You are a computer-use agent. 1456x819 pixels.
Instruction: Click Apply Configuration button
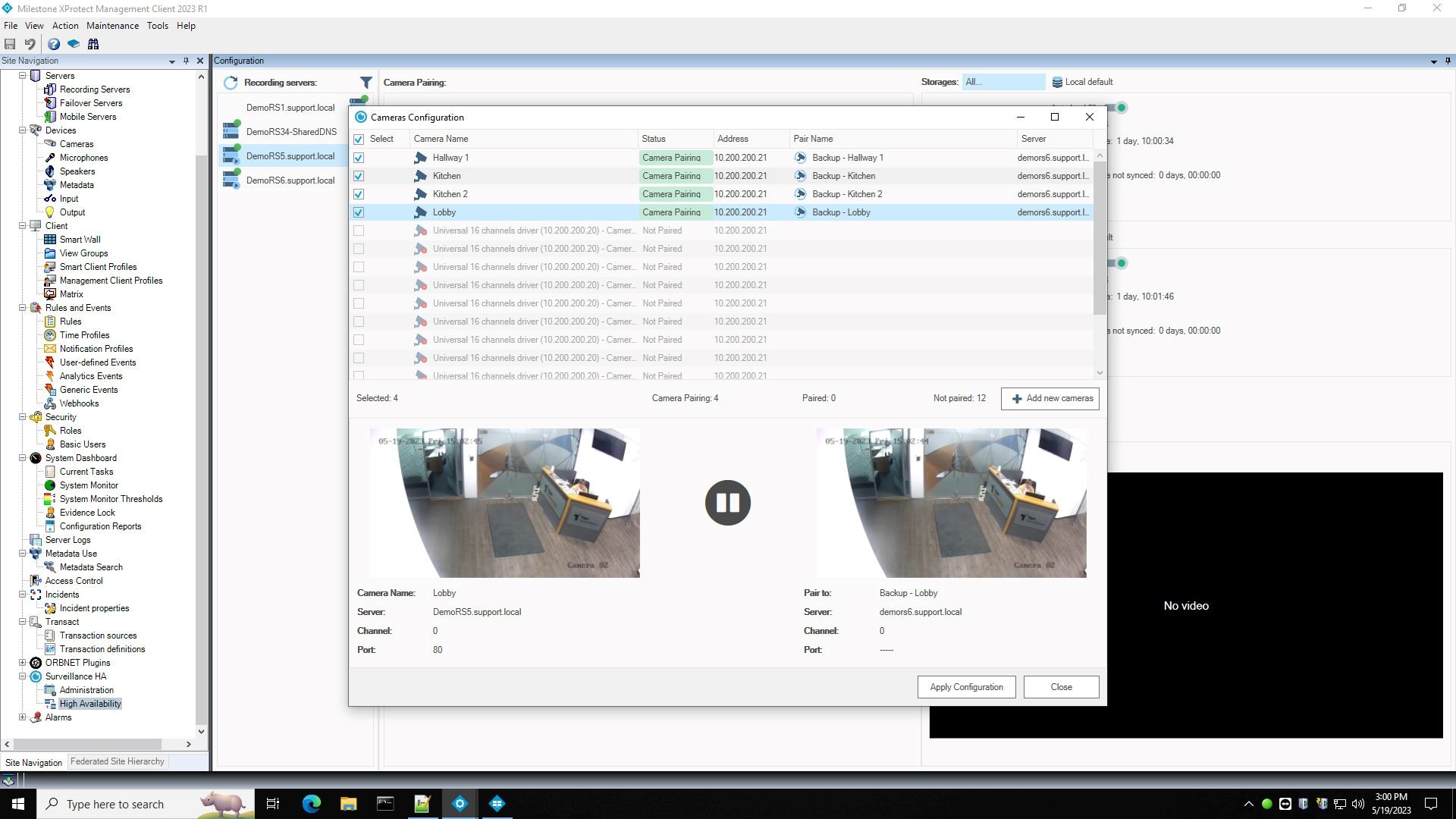click(x=966, y=687)
